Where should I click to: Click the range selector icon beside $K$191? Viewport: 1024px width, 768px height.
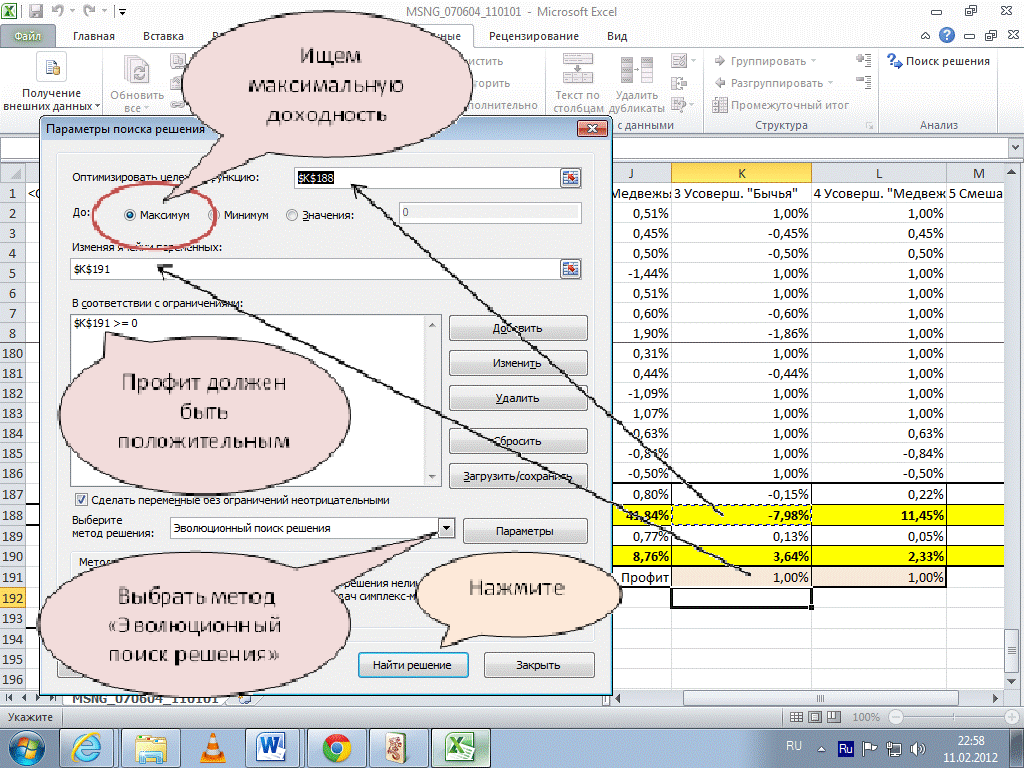coord(571,269)
